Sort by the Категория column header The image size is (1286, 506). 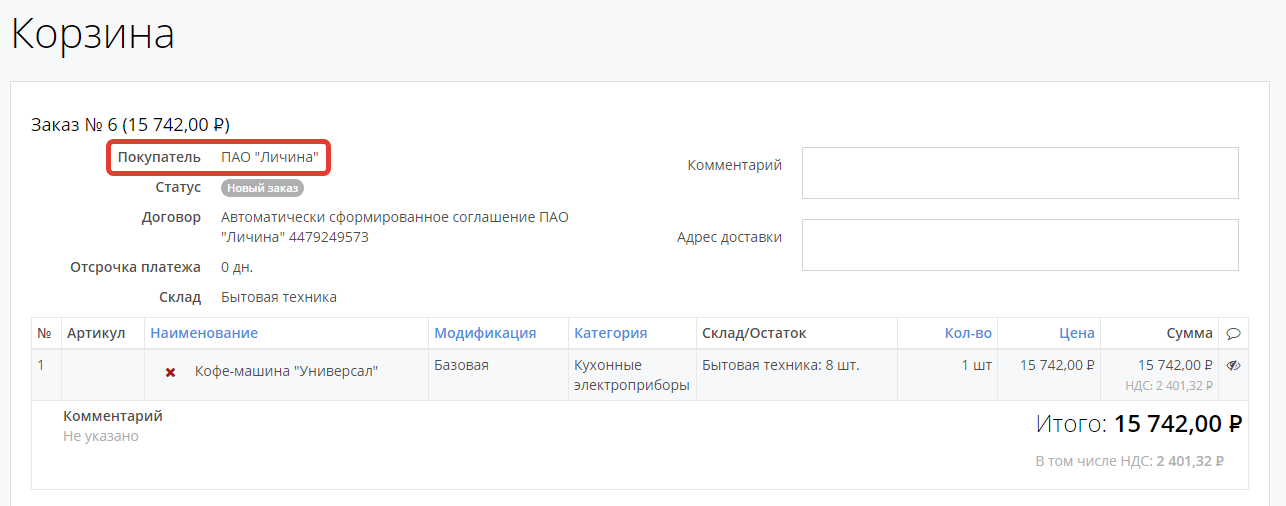pyautogui.click(x=610, y=333)
